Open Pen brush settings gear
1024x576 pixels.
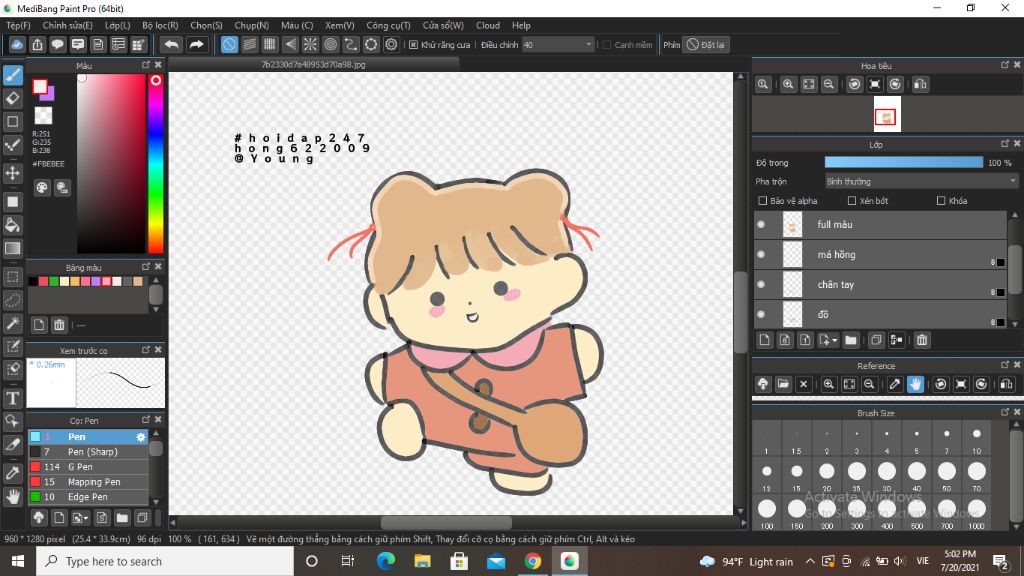coord(140,437)
